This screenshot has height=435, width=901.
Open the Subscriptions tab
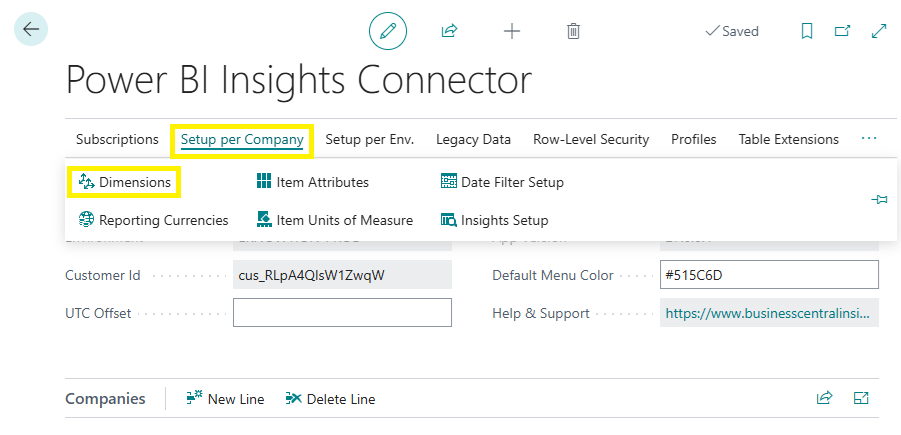(117, 139)
